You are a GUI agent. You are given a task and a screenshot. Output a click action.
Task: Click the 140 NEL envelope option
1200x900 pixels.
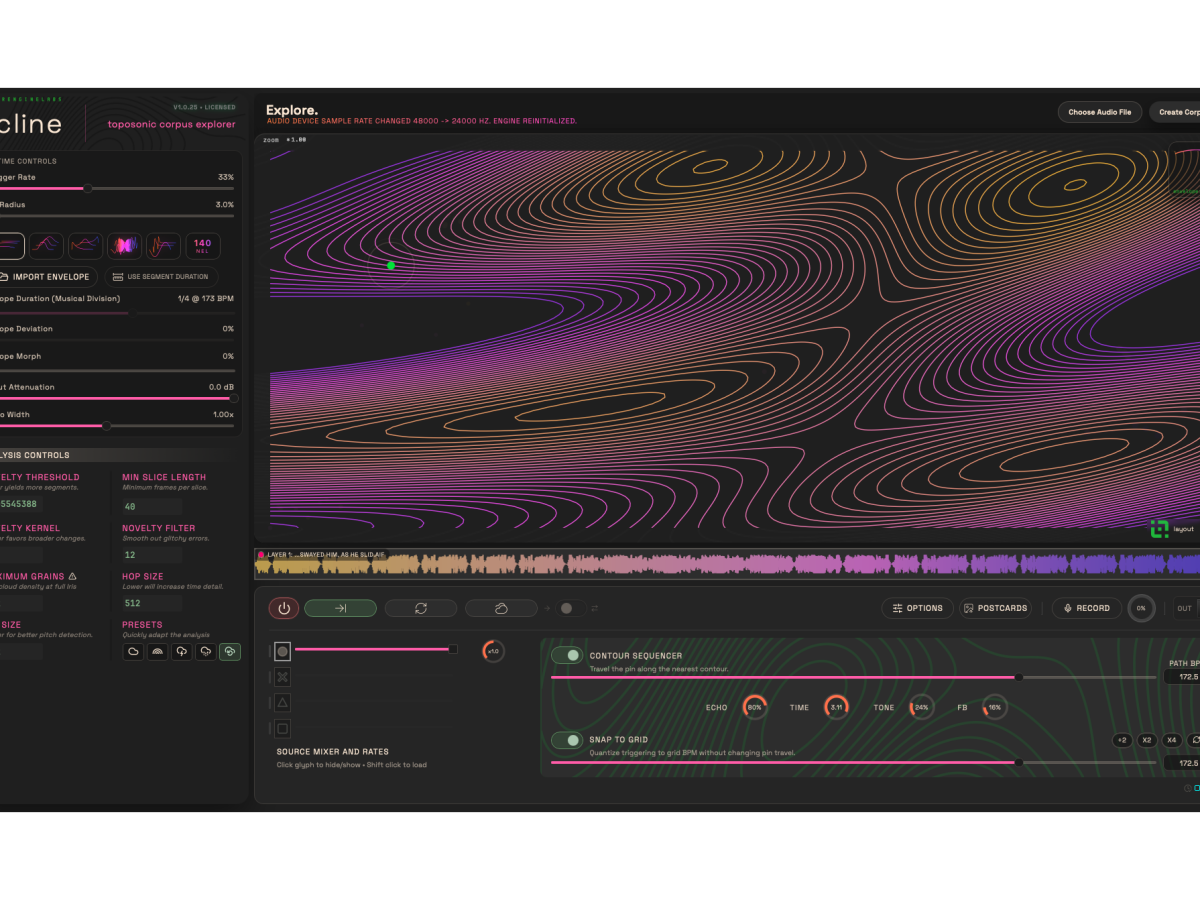click(x=203, y=246)
